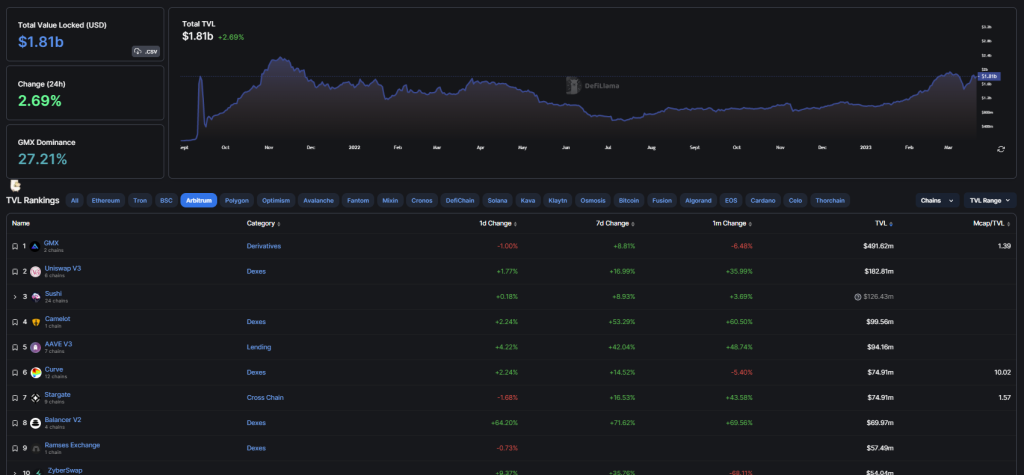This screenshot has width=1024, height=475.
Task: Click the Stargate protocol logo
Action: [35, 398]
